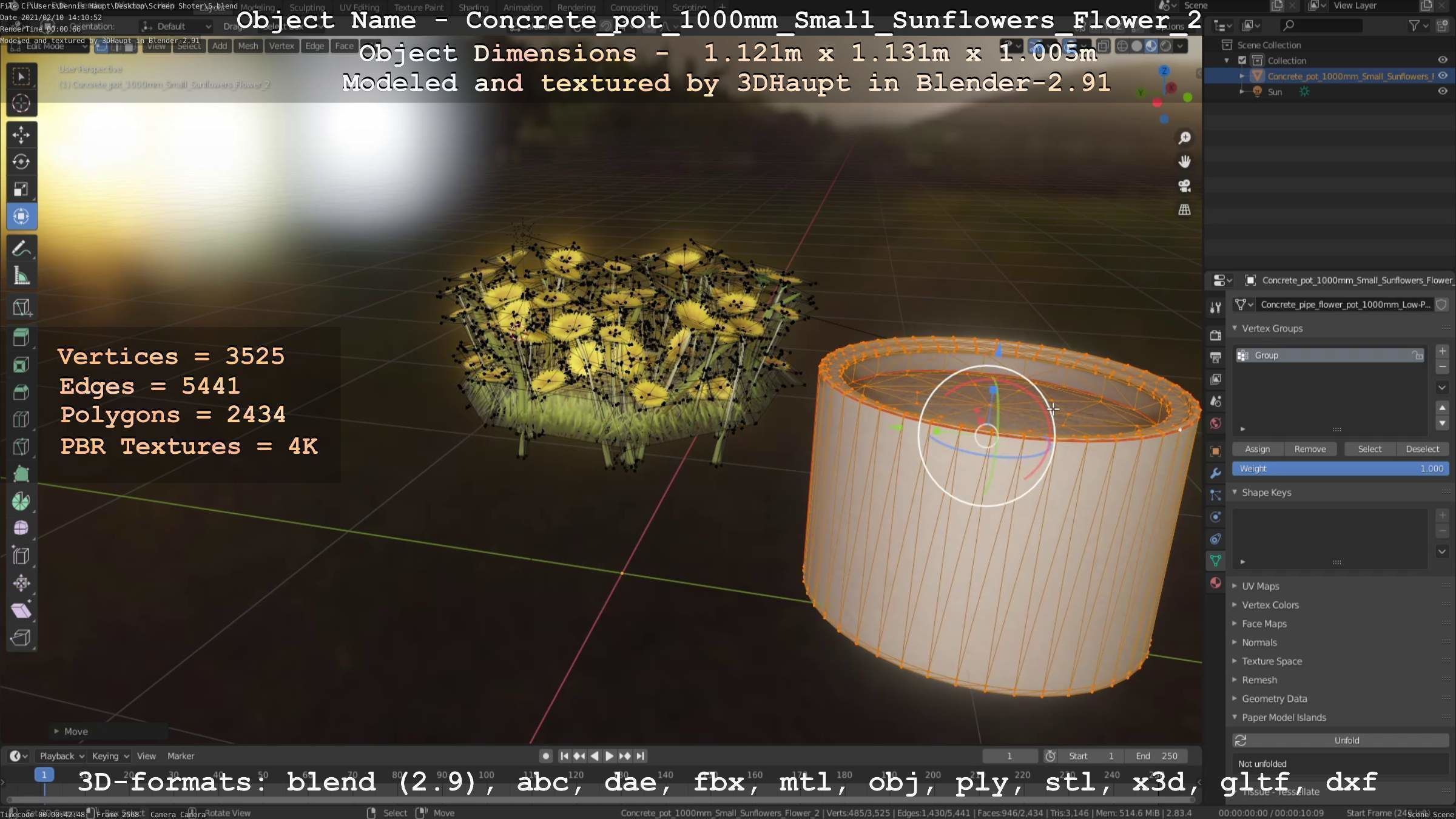Switch to material preview shading
The image size is (1456, 819).
click(x=1151, y=46)
